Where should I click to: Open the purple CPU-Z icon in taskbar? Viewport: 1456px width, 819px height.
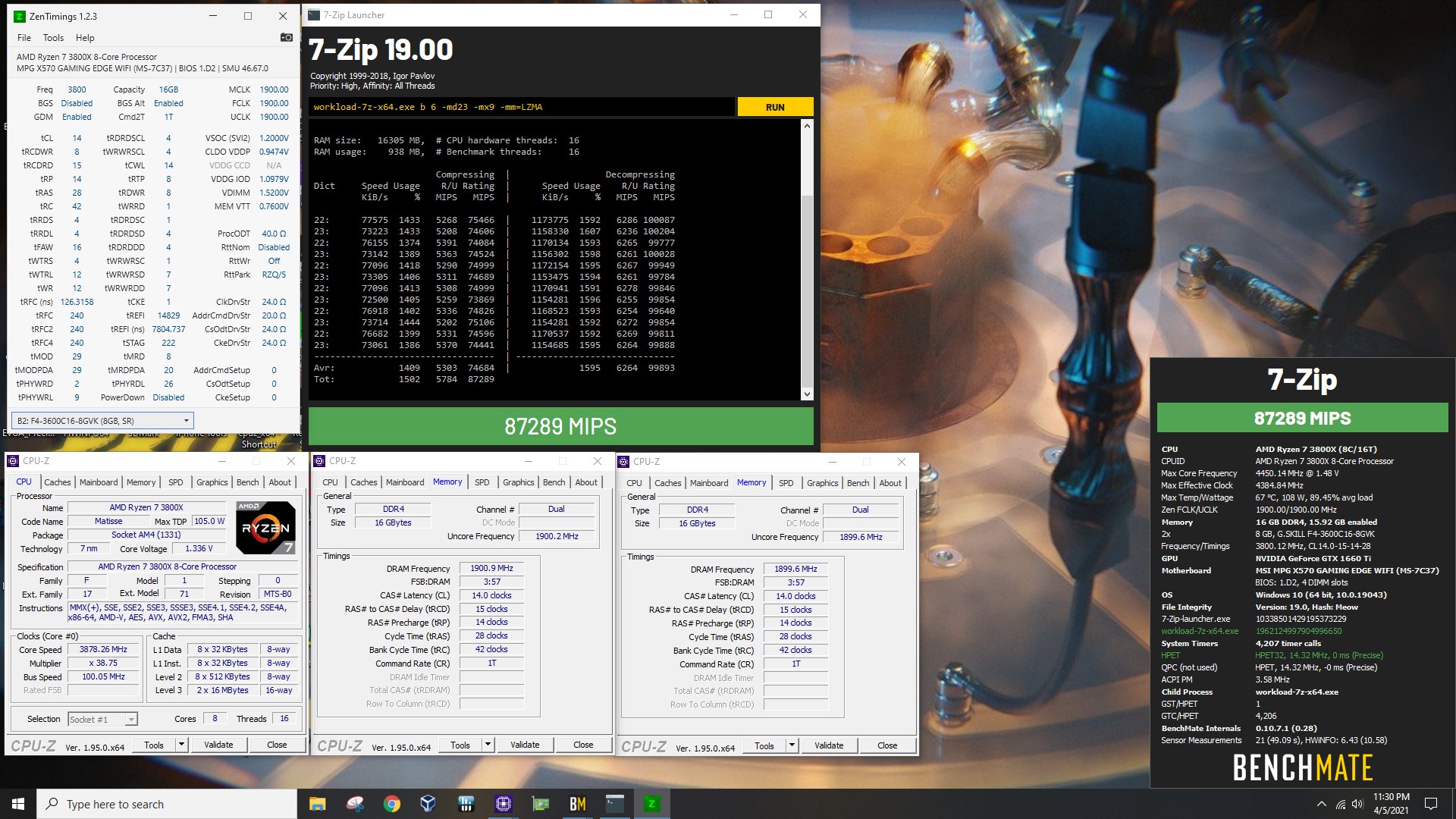tap(504, 804)
